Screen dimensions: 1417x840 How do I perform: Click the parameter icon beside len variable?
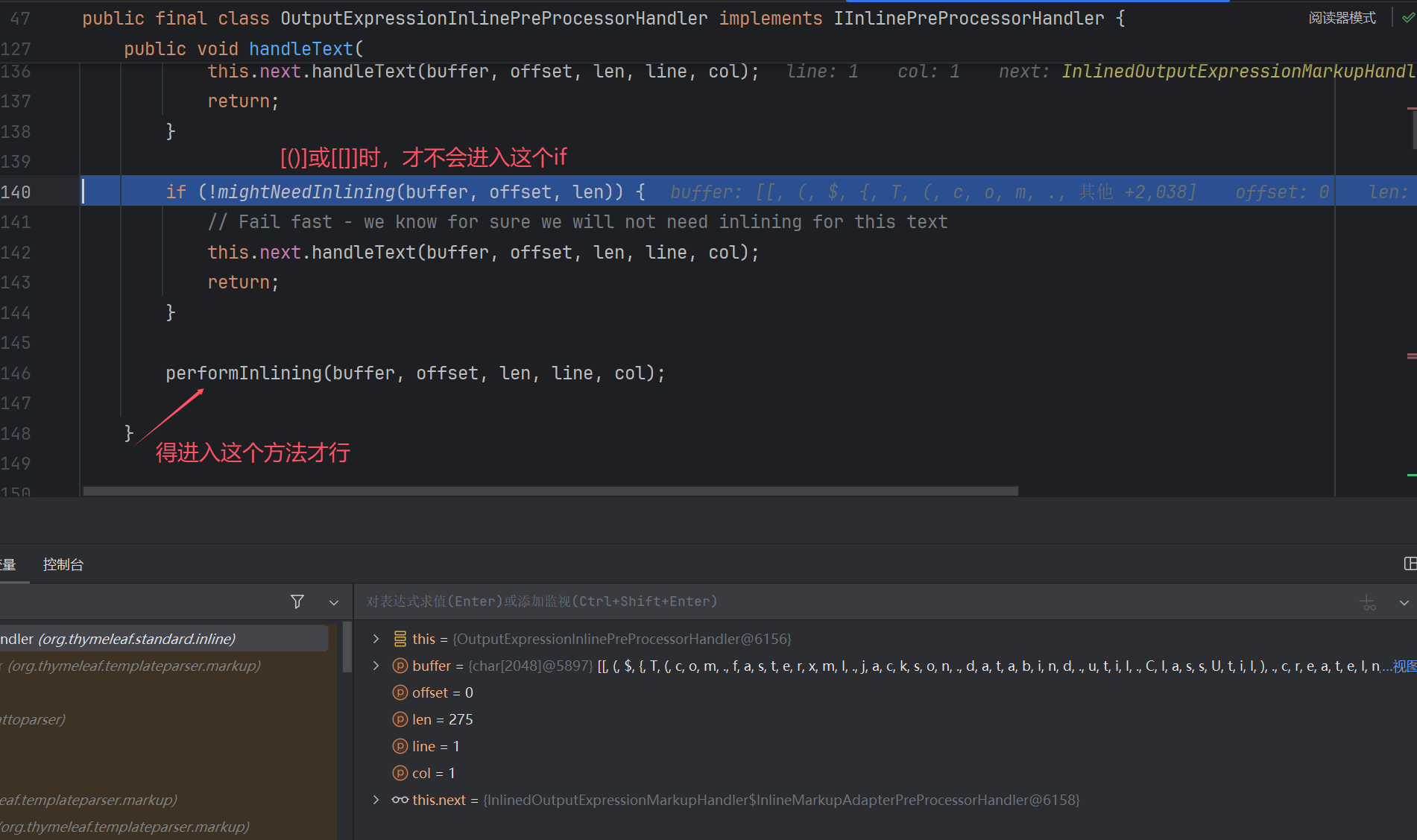click(x=400, y=719)
